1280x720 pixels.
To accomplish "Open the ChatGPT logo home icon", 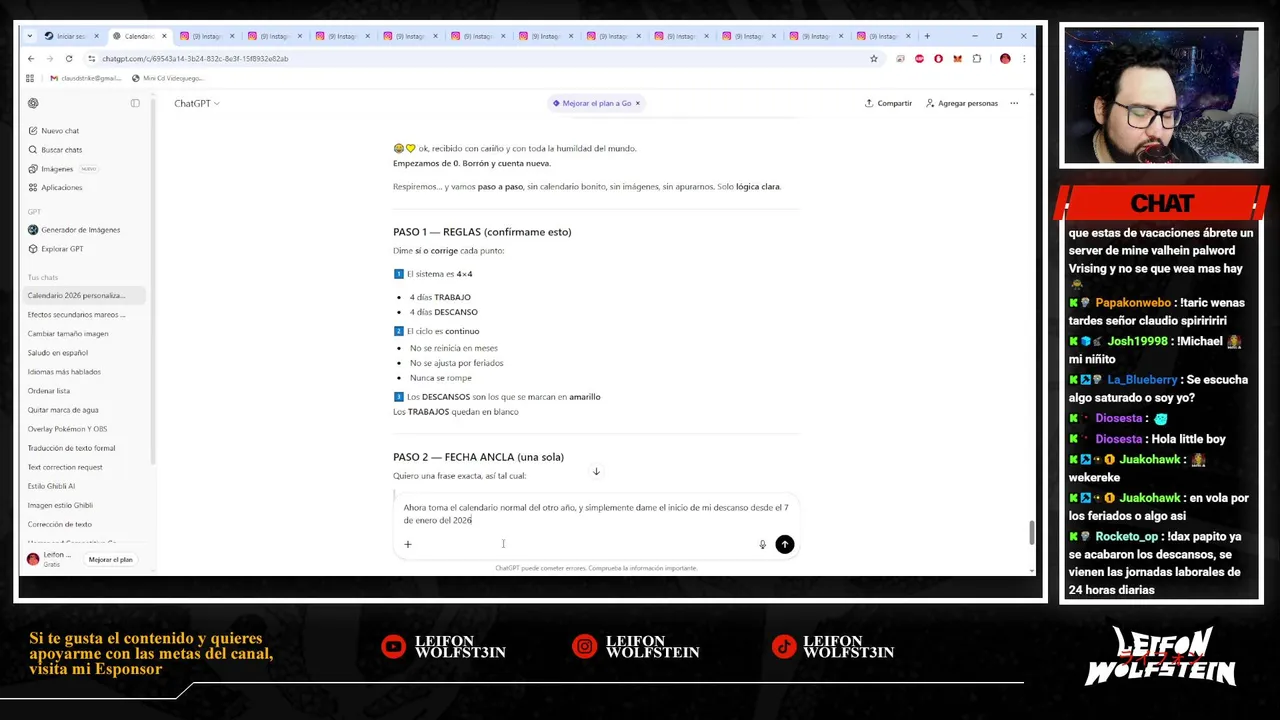I will coord(33,103).
